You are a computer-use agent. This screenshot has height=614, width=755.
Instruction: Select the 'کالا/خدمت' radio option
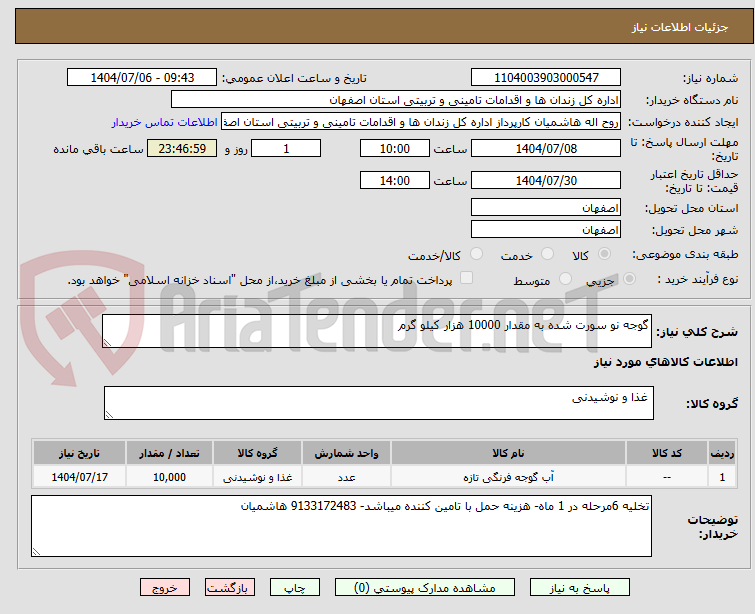476,253
